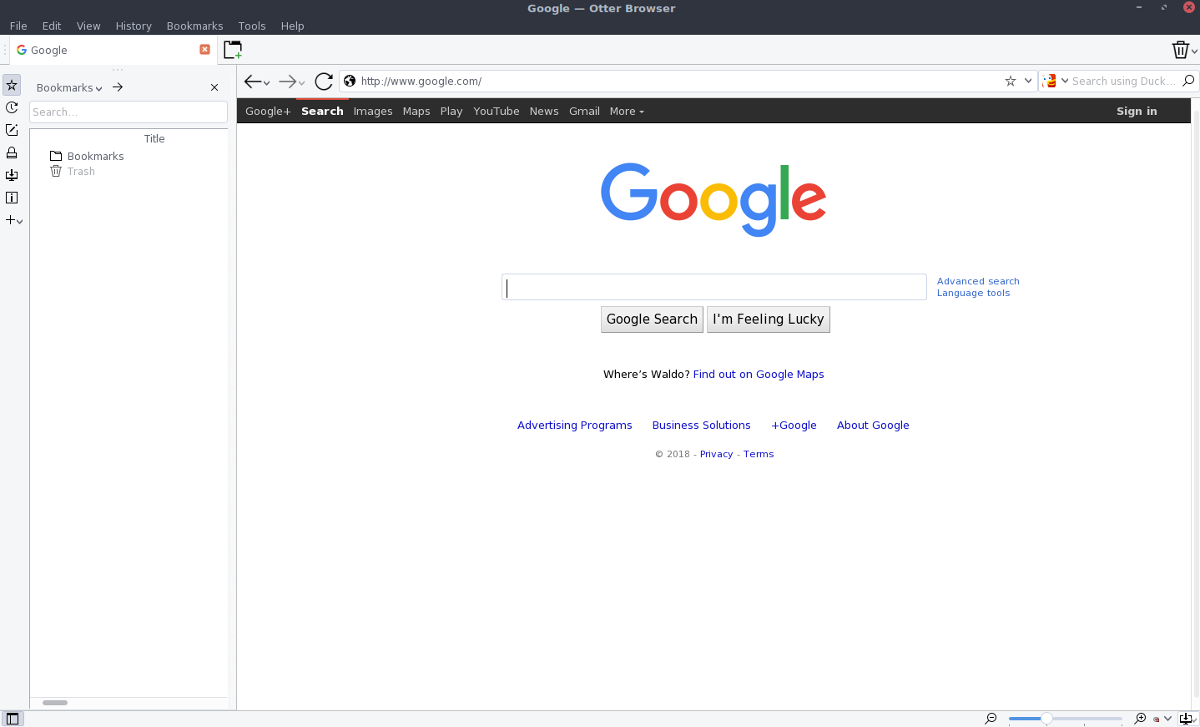
Task: Switch to the Google tab
Action: click(x=112, y=50)
